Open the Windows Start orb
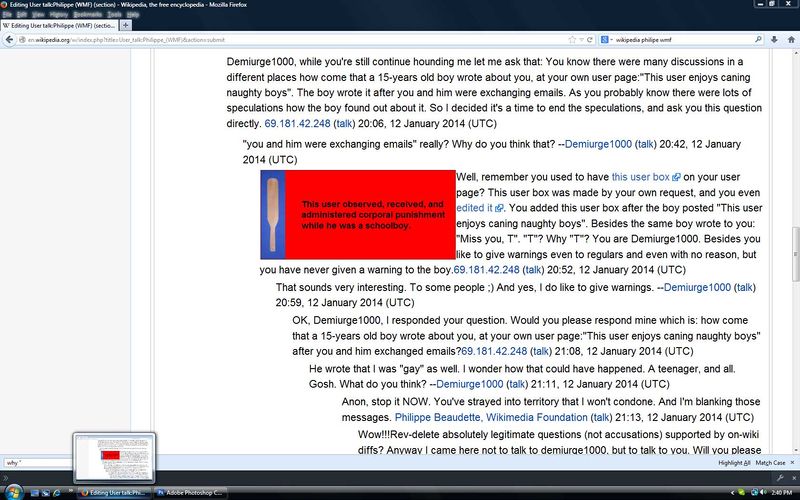800x500 pixels. 13,492
